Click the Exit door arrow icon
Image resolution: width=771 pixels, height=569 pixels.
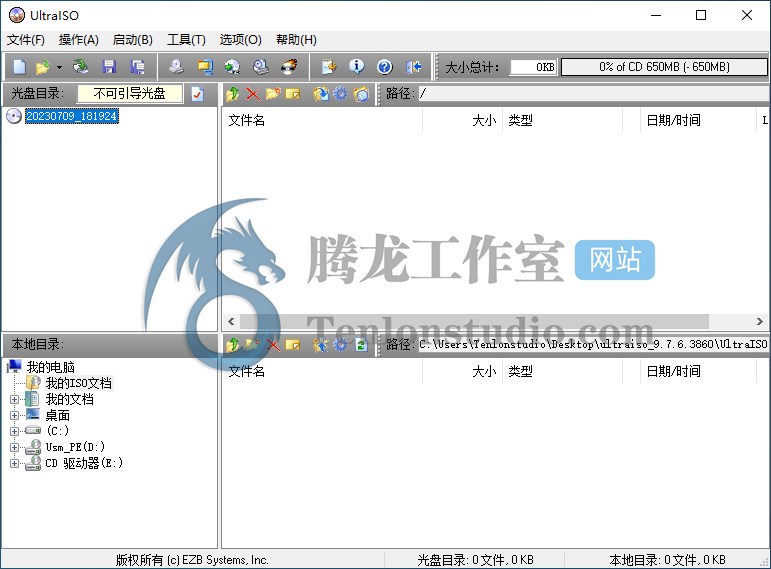tap(414, 66)
